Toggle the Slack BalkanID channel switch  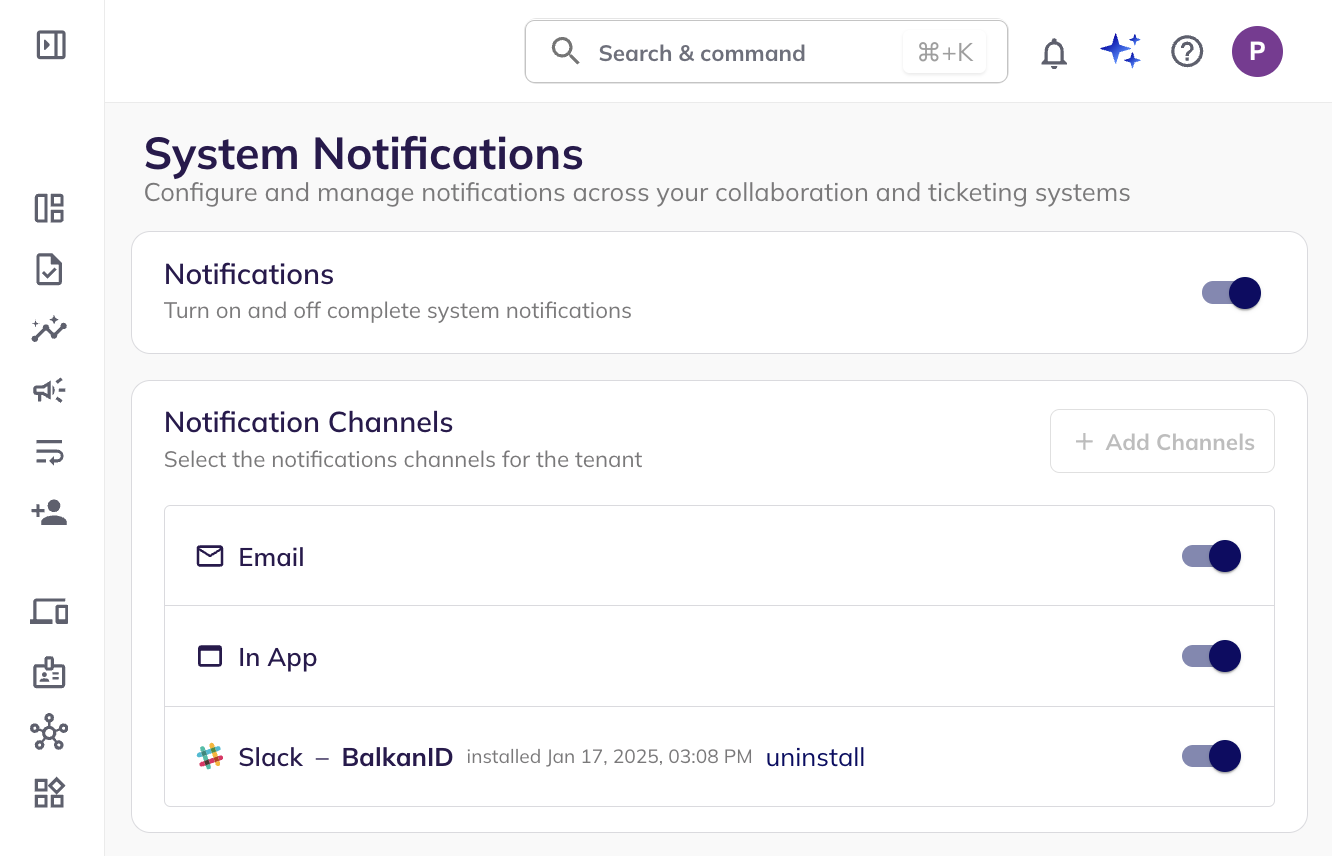tap(1211, 756)
